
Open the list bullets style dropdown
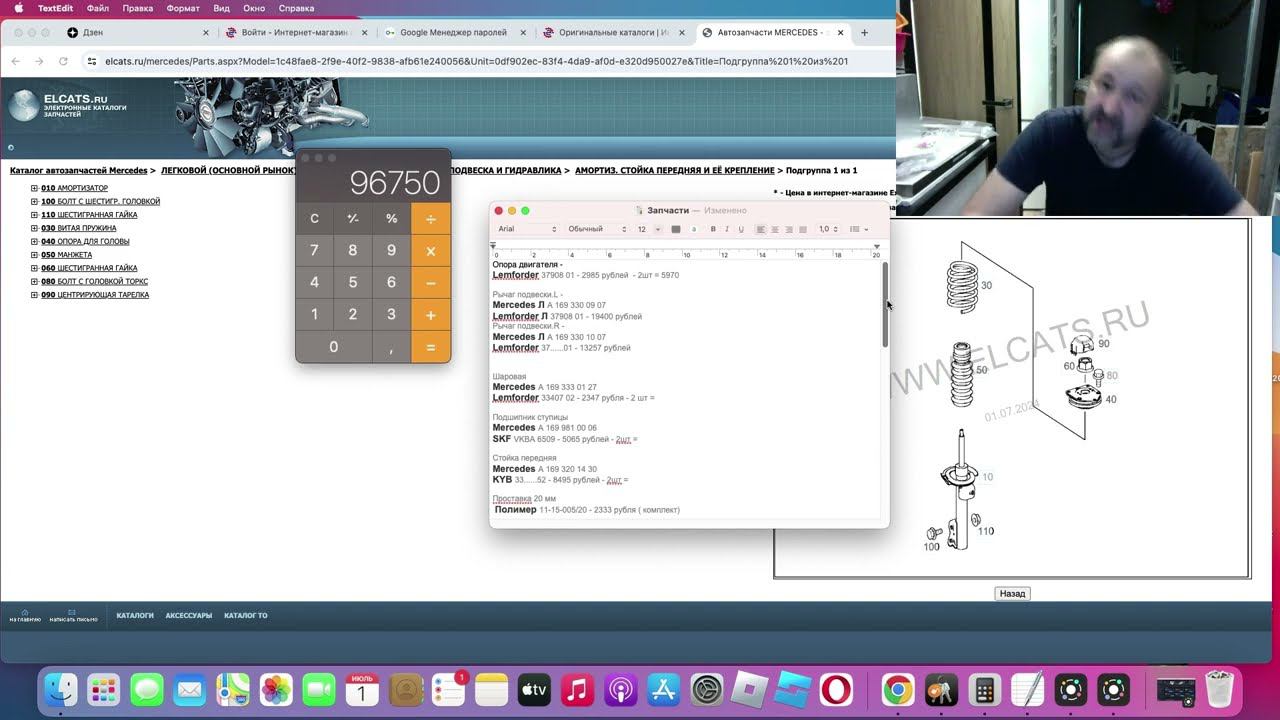857,229
